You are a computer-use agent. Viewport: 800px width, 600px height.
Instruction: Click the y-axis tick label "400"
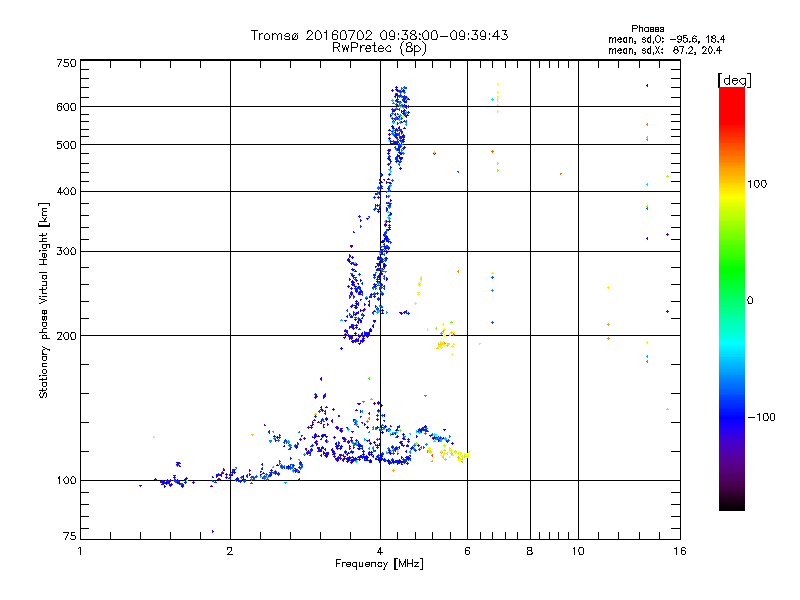tap(66, 191)
